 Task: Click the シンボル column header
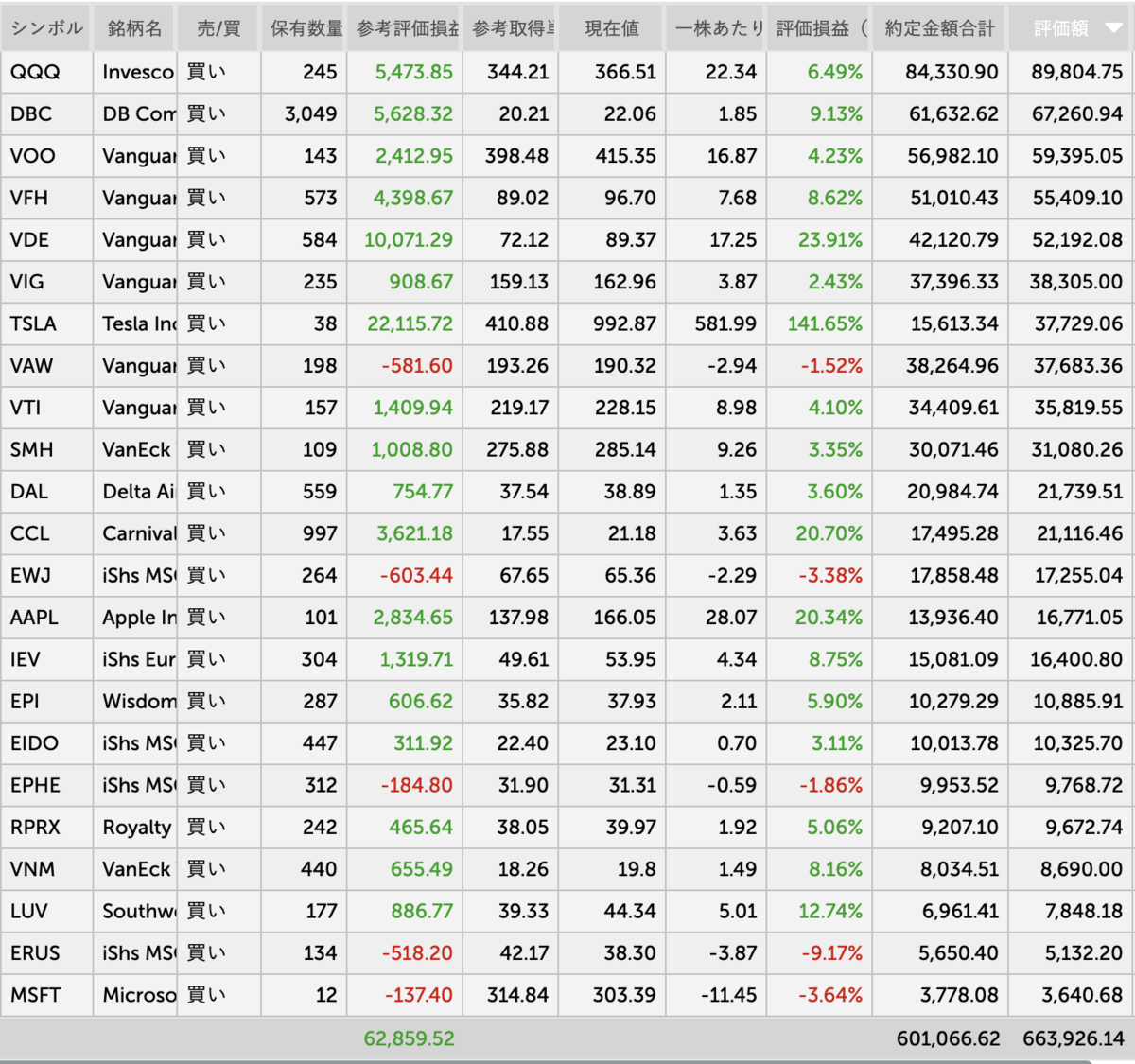[x=46, y=28]
